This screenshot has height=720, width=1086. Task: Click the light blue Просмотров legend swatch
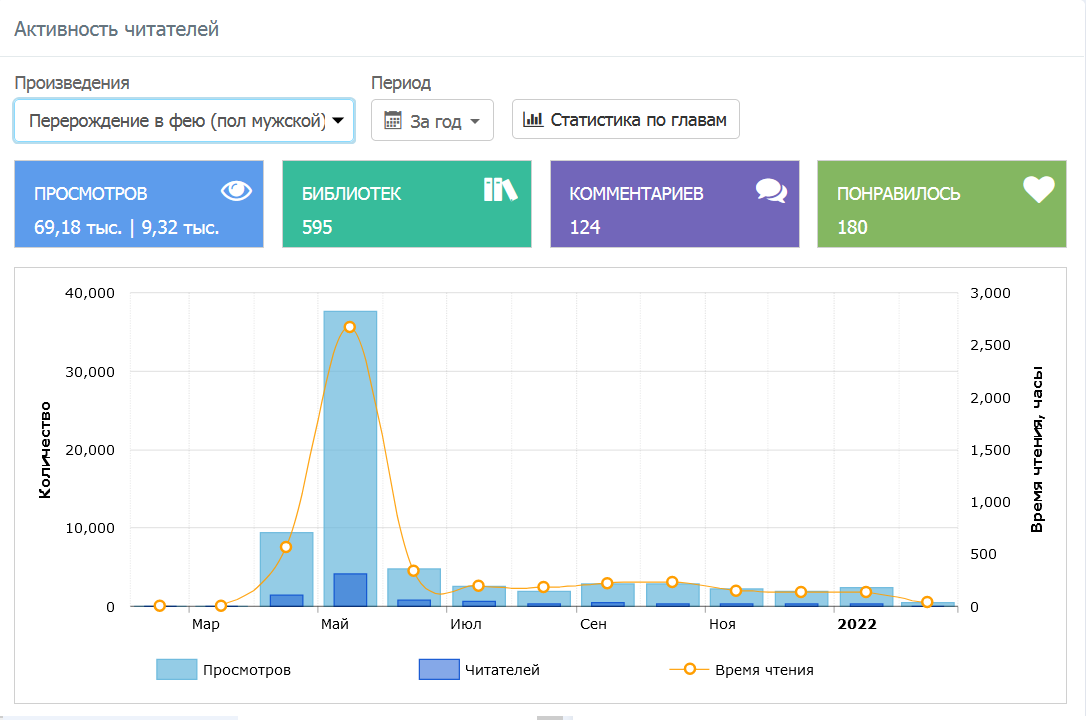tap(176, 670)
